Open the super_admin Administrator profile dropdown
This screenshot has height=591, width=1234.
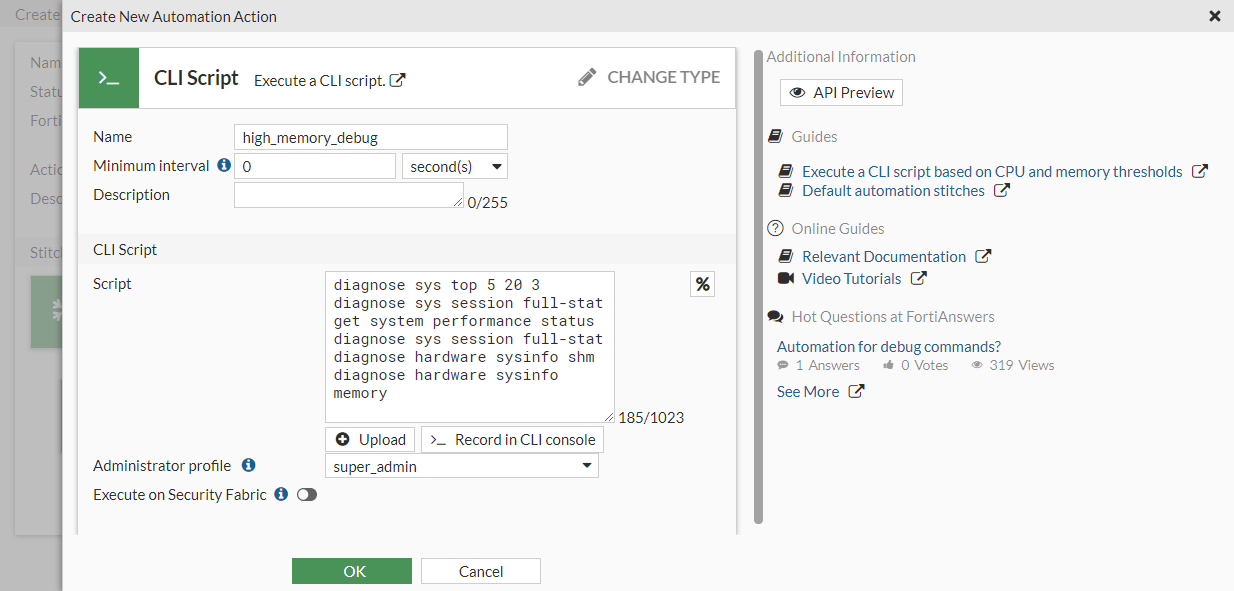(x=461, y=465)
